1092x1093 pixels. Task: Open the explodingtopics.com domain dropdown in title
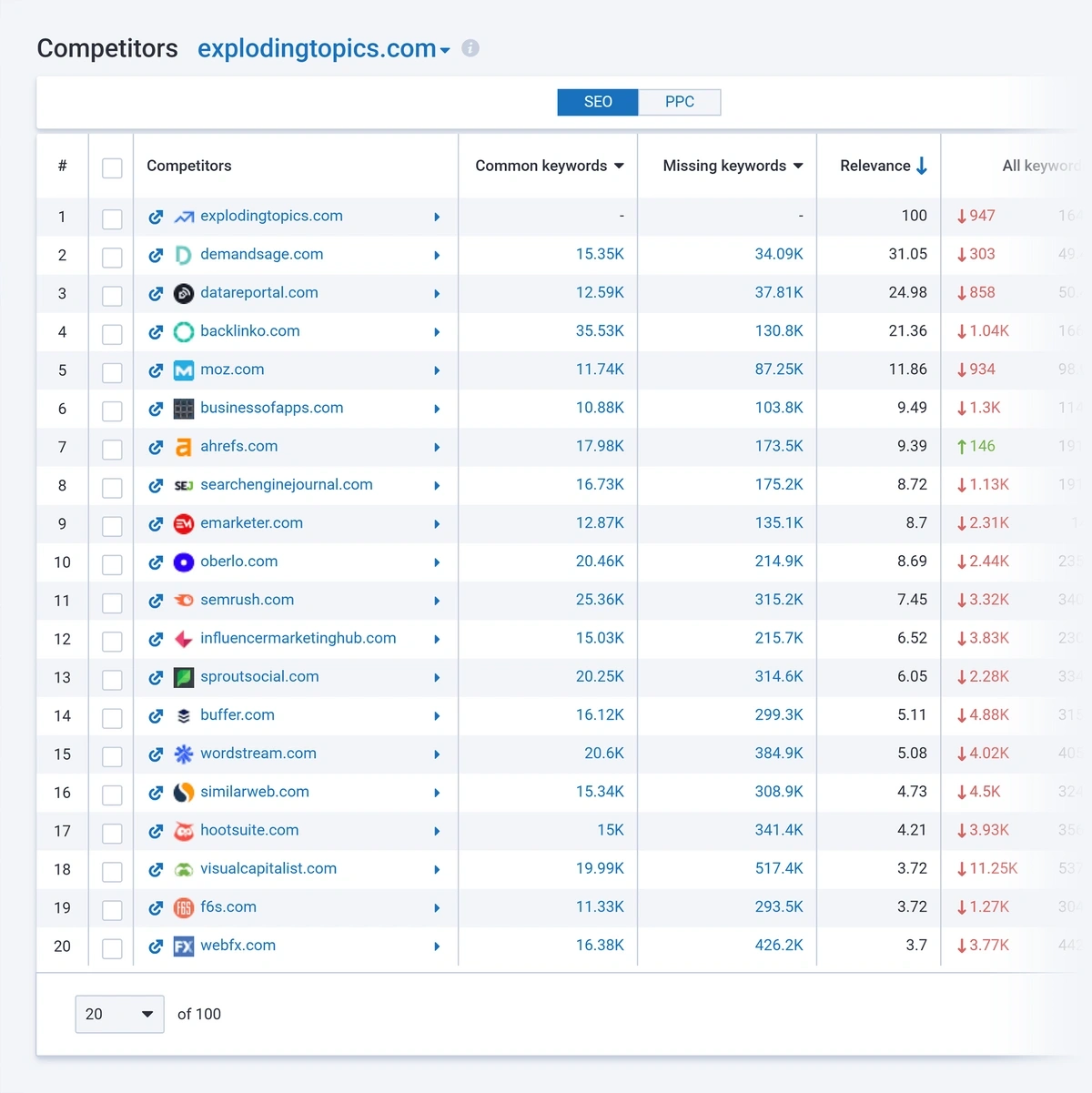click(445, 50)
